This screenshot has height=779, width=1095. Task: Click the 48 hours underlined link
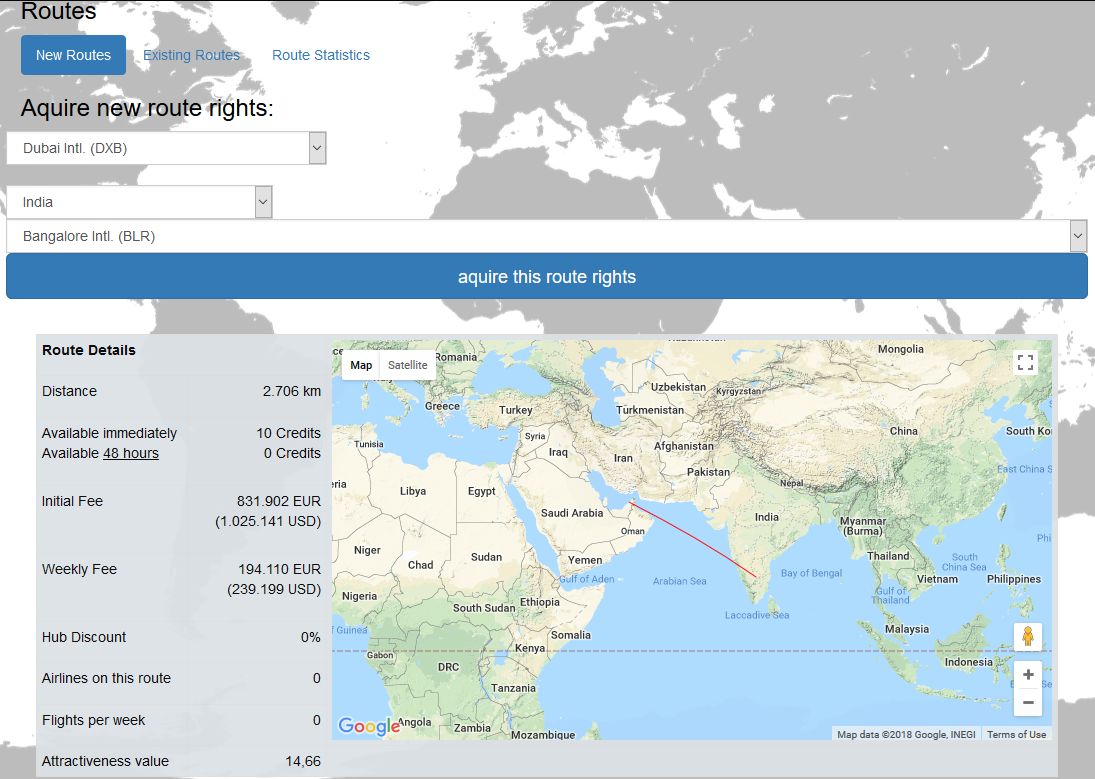tap(131, 453)
